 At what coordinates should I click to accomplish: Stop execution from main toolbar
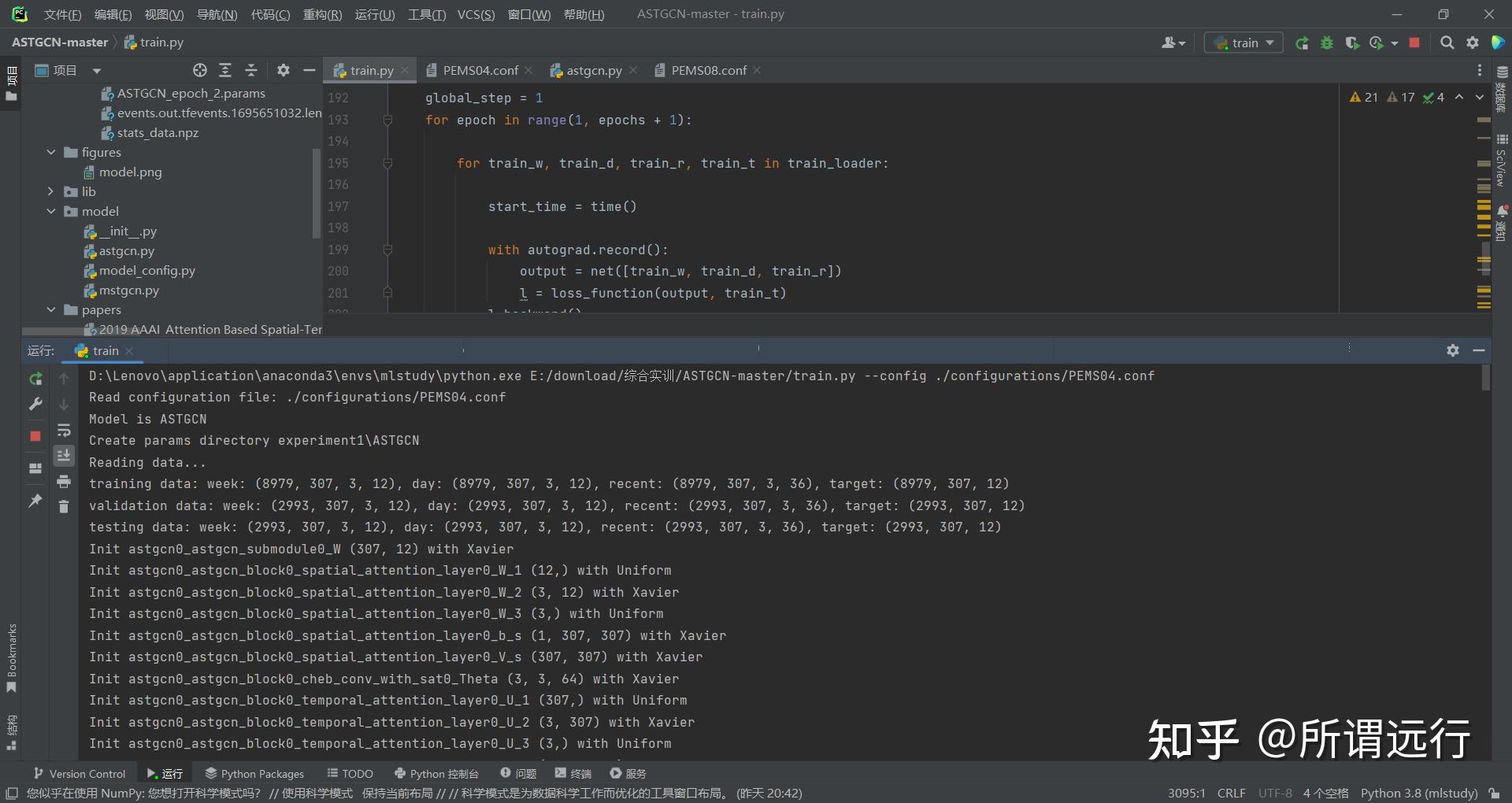[1414, 43]
